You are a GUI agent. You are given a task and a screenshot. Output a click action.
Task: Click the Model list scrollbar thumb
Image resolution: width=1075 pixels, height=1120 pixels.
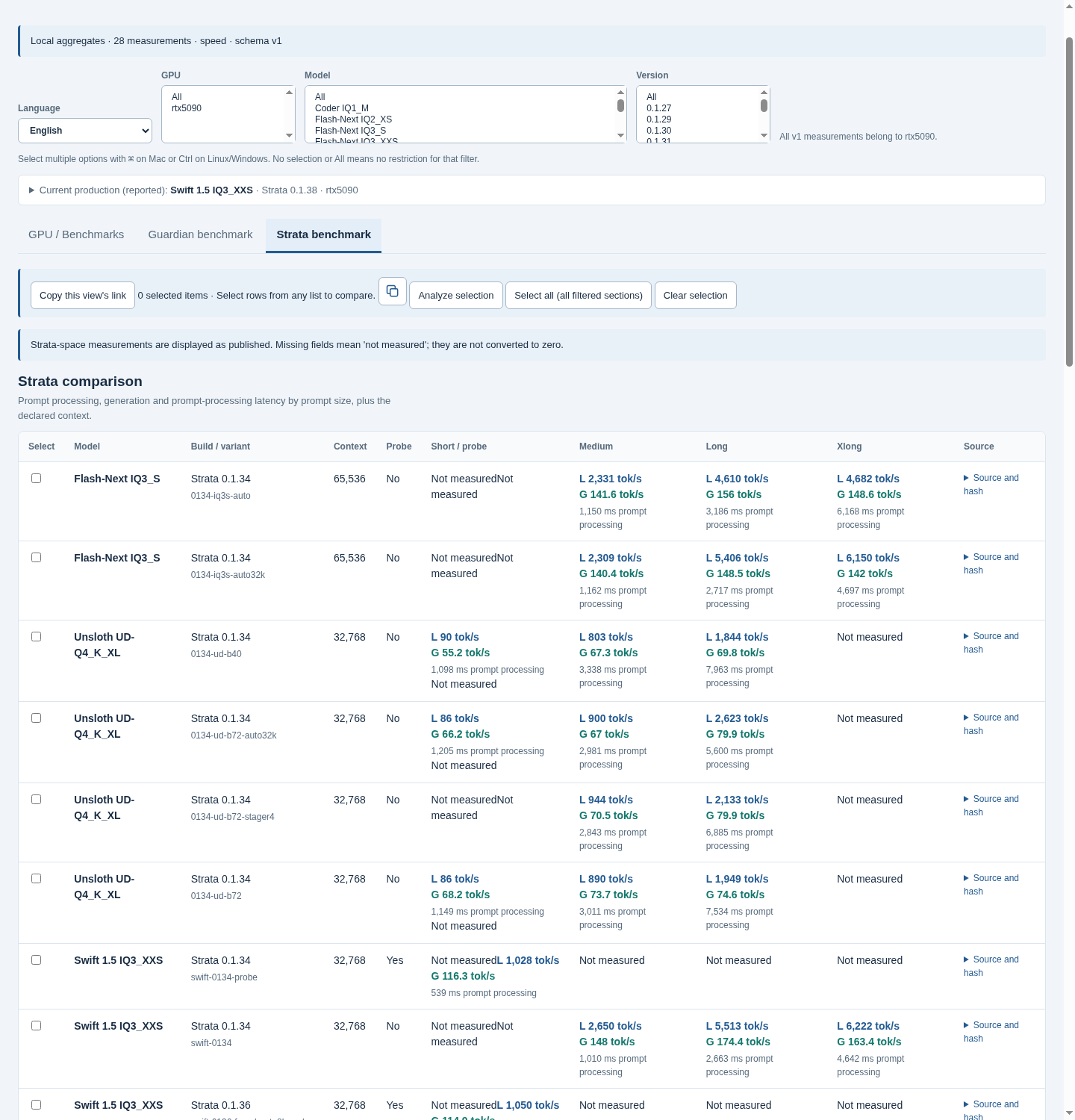(620, 105)
